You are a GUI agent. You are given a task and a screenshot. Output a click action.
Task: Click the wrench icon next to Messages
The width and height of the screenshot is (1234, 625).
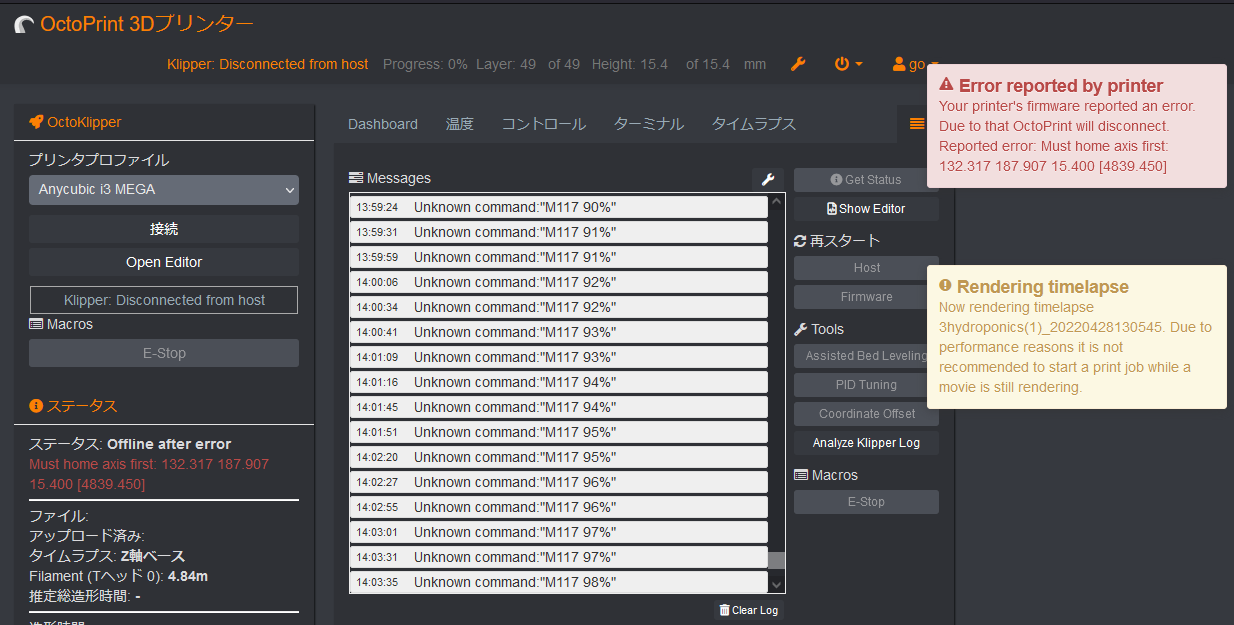pos(768,179)
